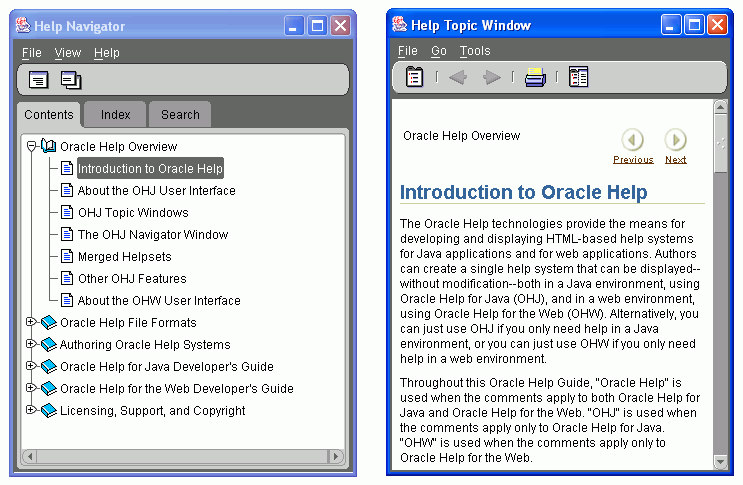Expand the Licensing, Support, and Copyright node
The height and width of the screenshot is (485, 743).
[x=31, y=410]
